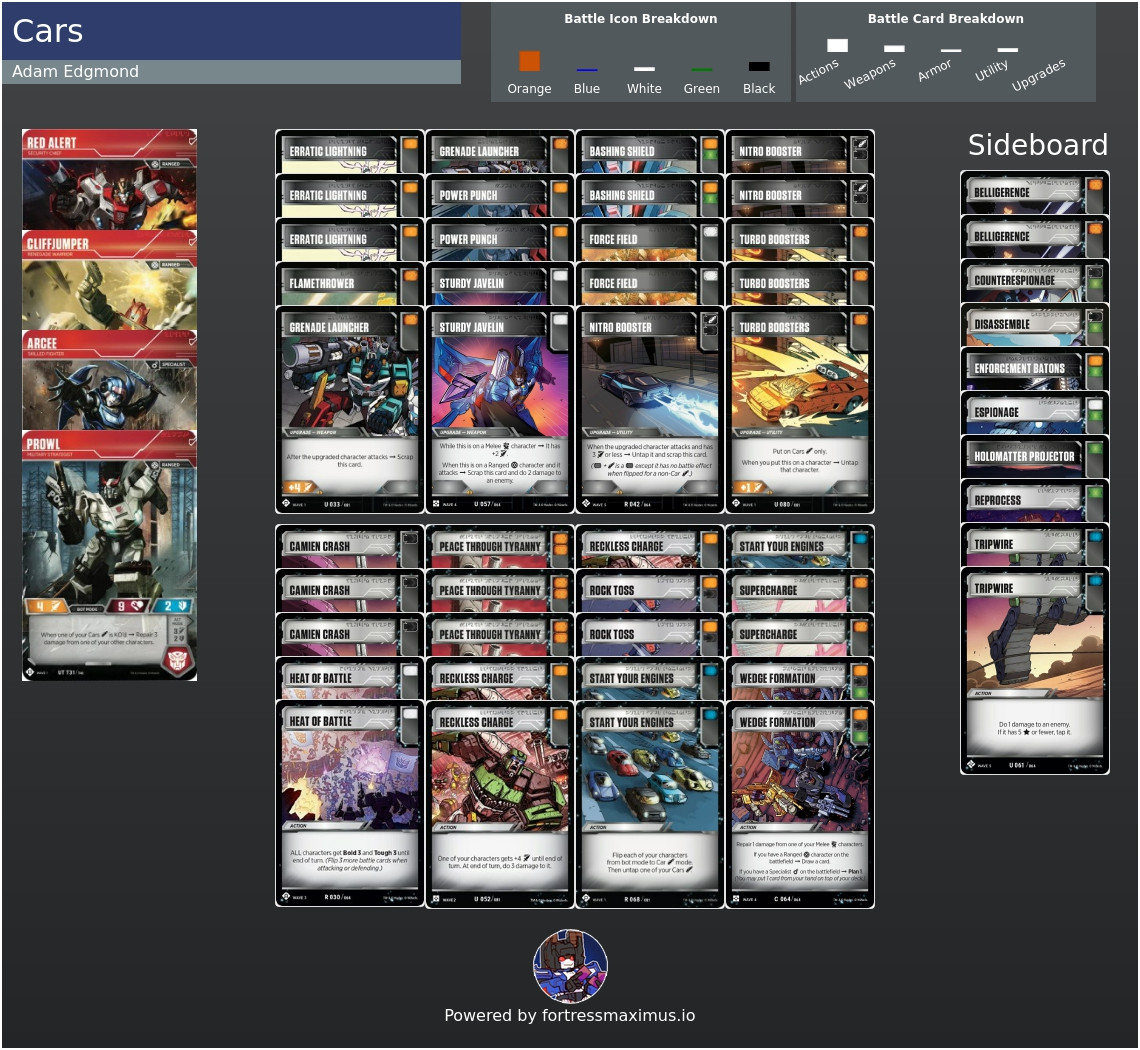Follow the 'Powered by fortressmaximus.io' link
This screenshot has width=1140, height=1050.
tap(569, 1016)
